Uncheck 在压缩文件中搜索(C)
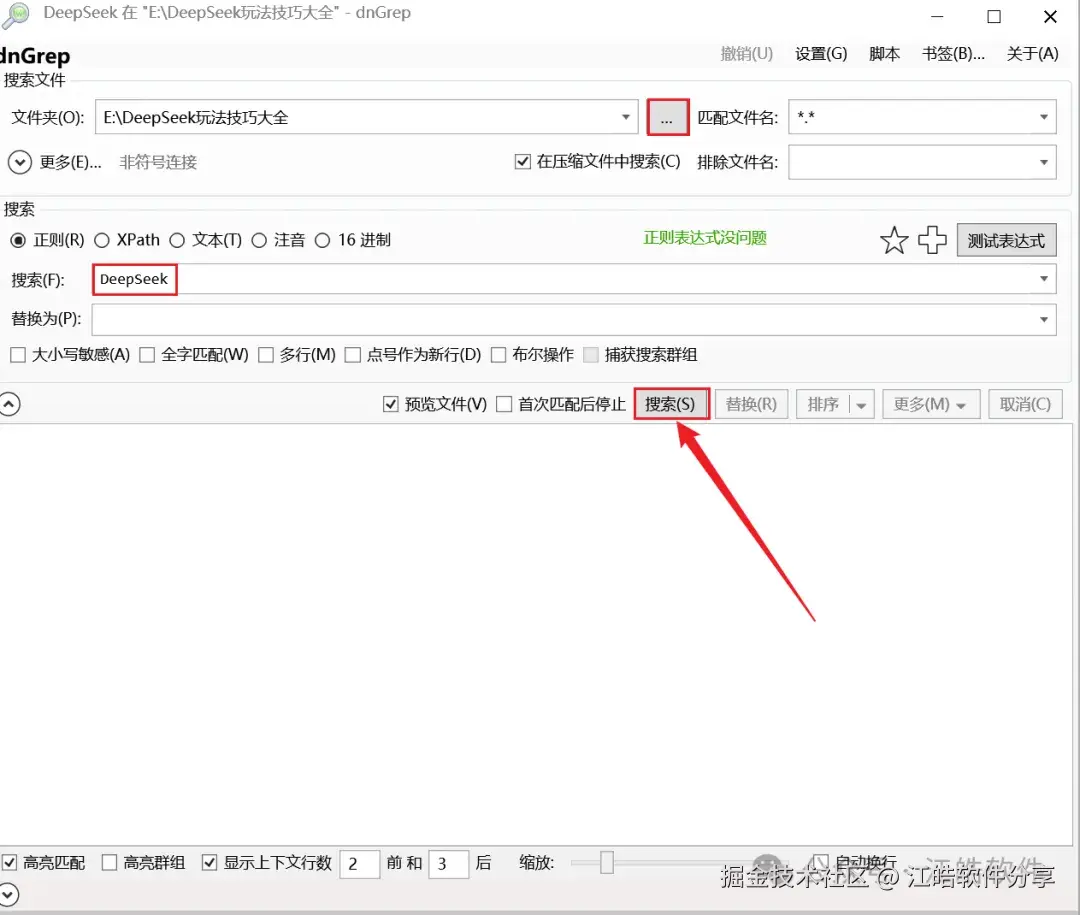This screenshot has height=915, width=1080. click(x=522, y=162)
